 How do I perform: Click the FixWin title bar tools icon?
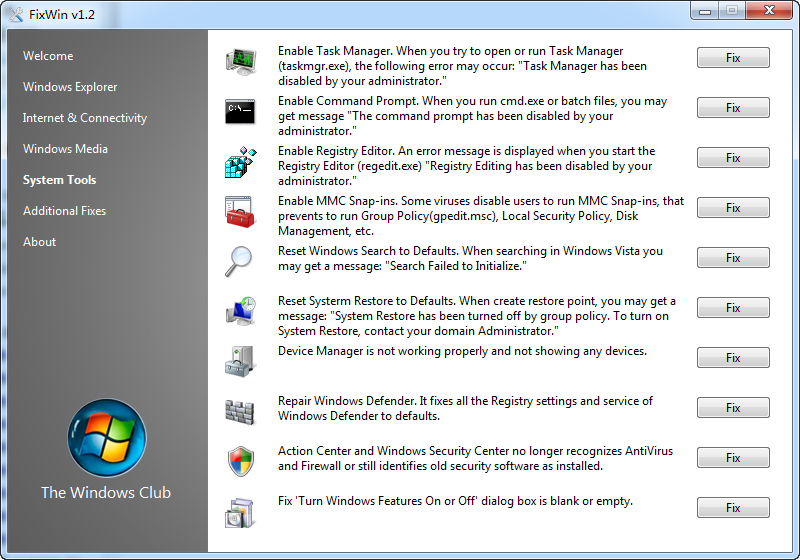pyautogui.click(x=15, y=14)
